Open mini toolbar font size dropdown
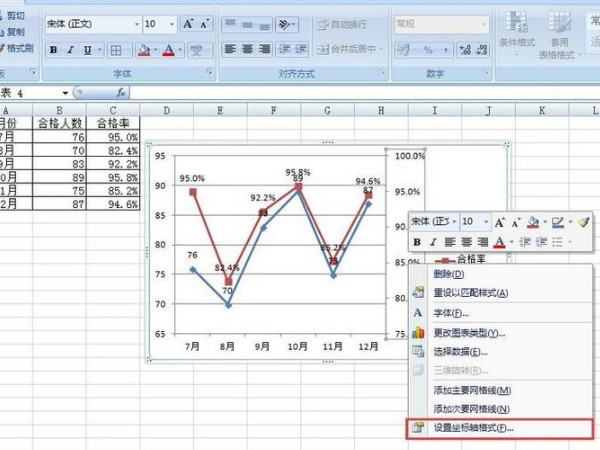The image size is (600, 450). pyautogui.click(x=486, y=222)
